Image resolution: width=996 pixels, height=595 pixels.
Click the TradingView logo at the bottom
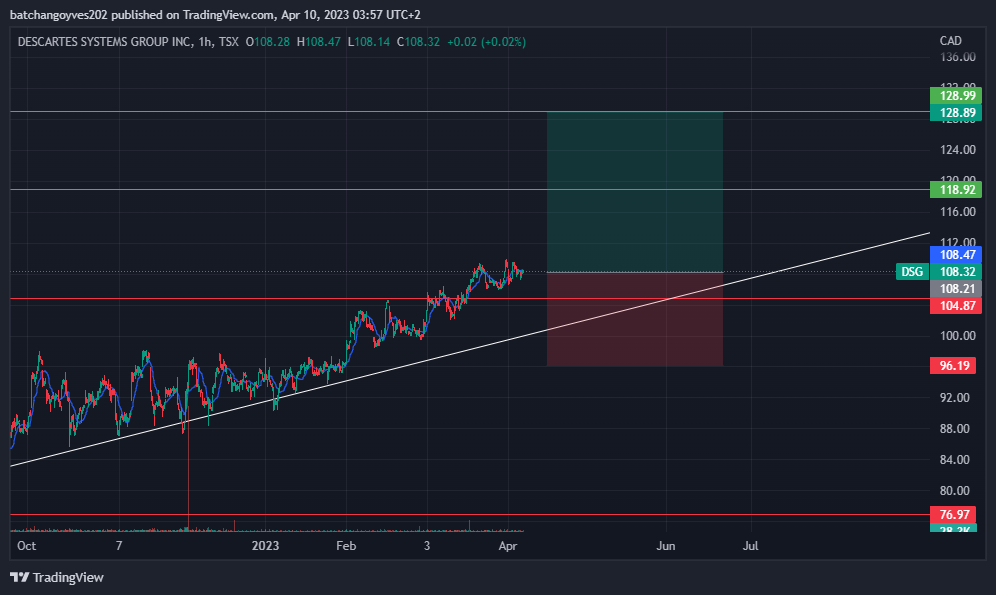[57, 577]
